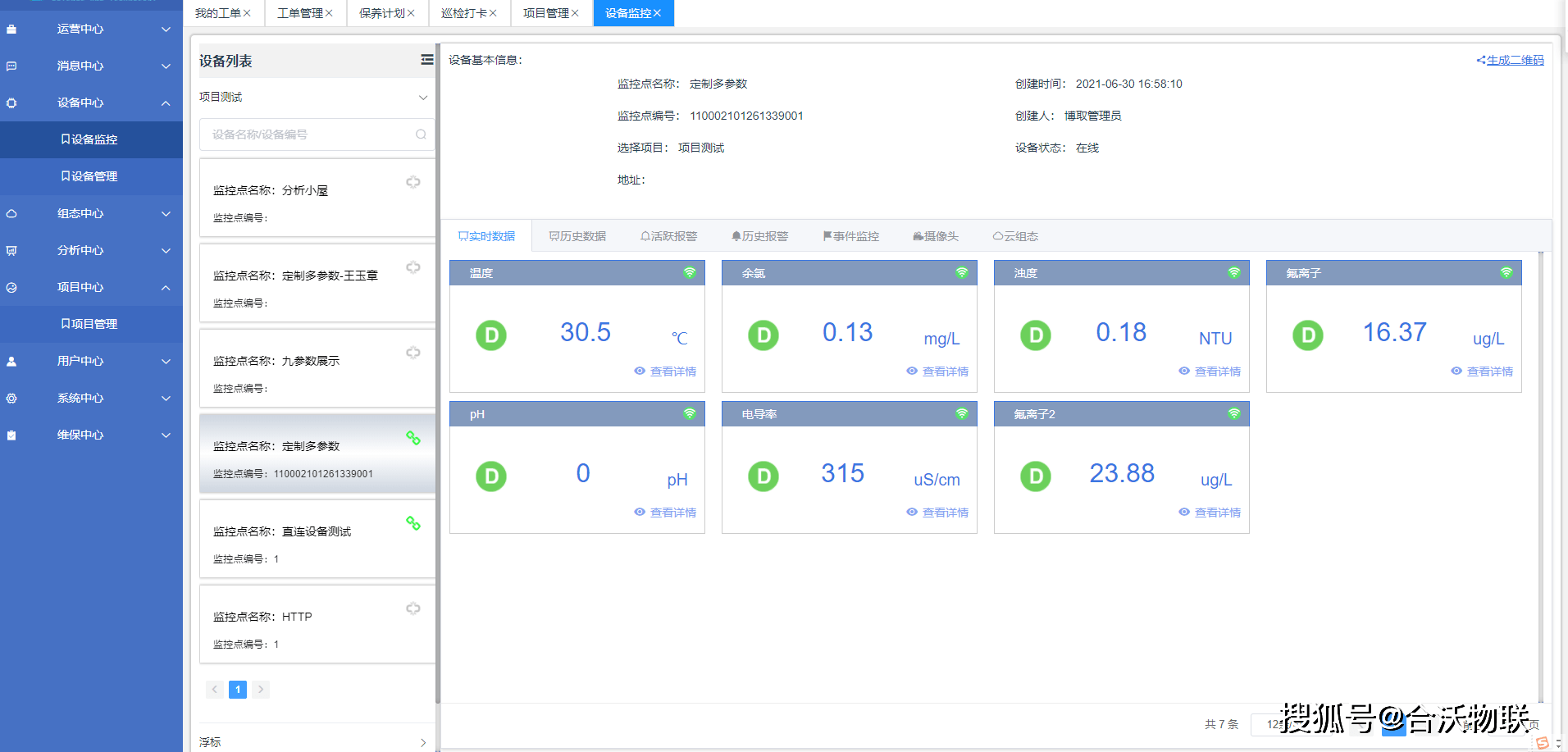Collapse the 设备列表 panel via menu icon
1568x752 pixels.
pyautogui.click(x=427, y=60)
